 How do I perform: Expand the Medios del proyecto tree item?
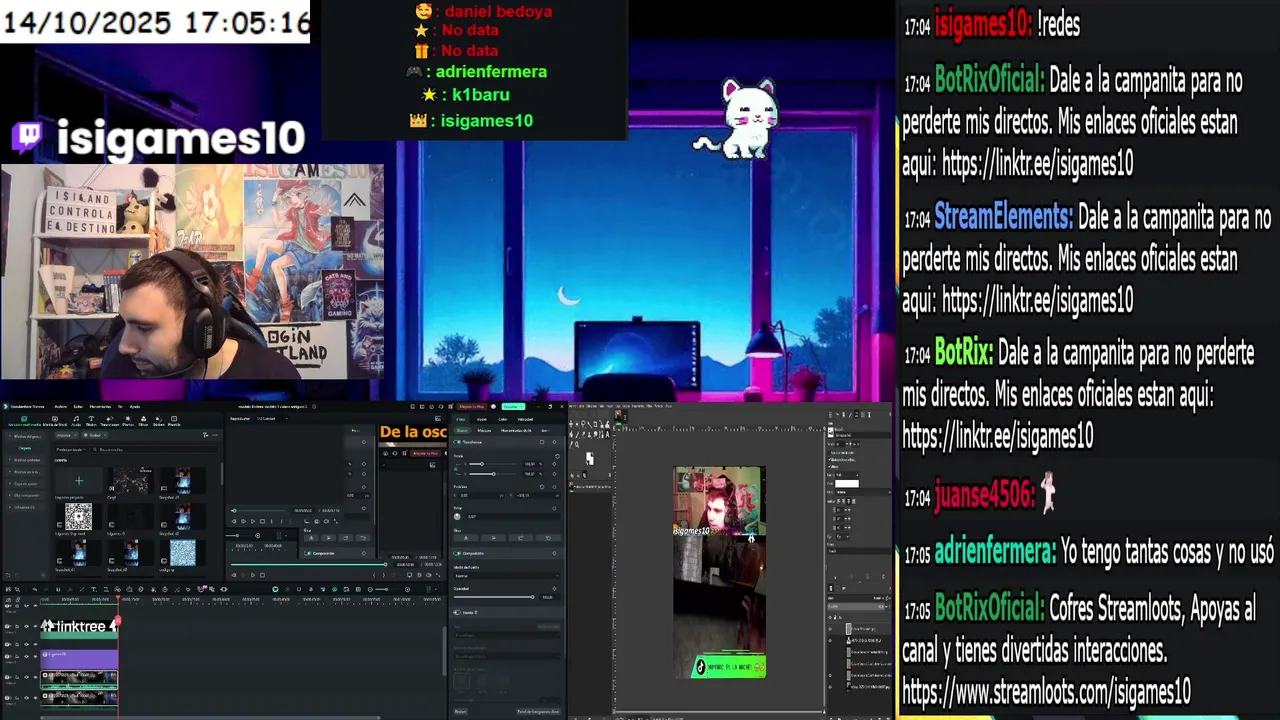click(x=25, y=436)
